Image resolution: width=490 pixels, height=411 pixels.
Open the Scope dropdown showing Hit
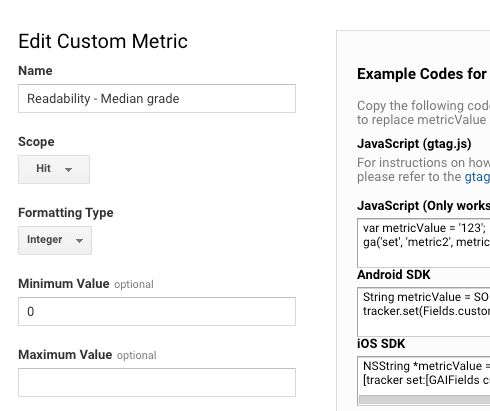(54, 169)
